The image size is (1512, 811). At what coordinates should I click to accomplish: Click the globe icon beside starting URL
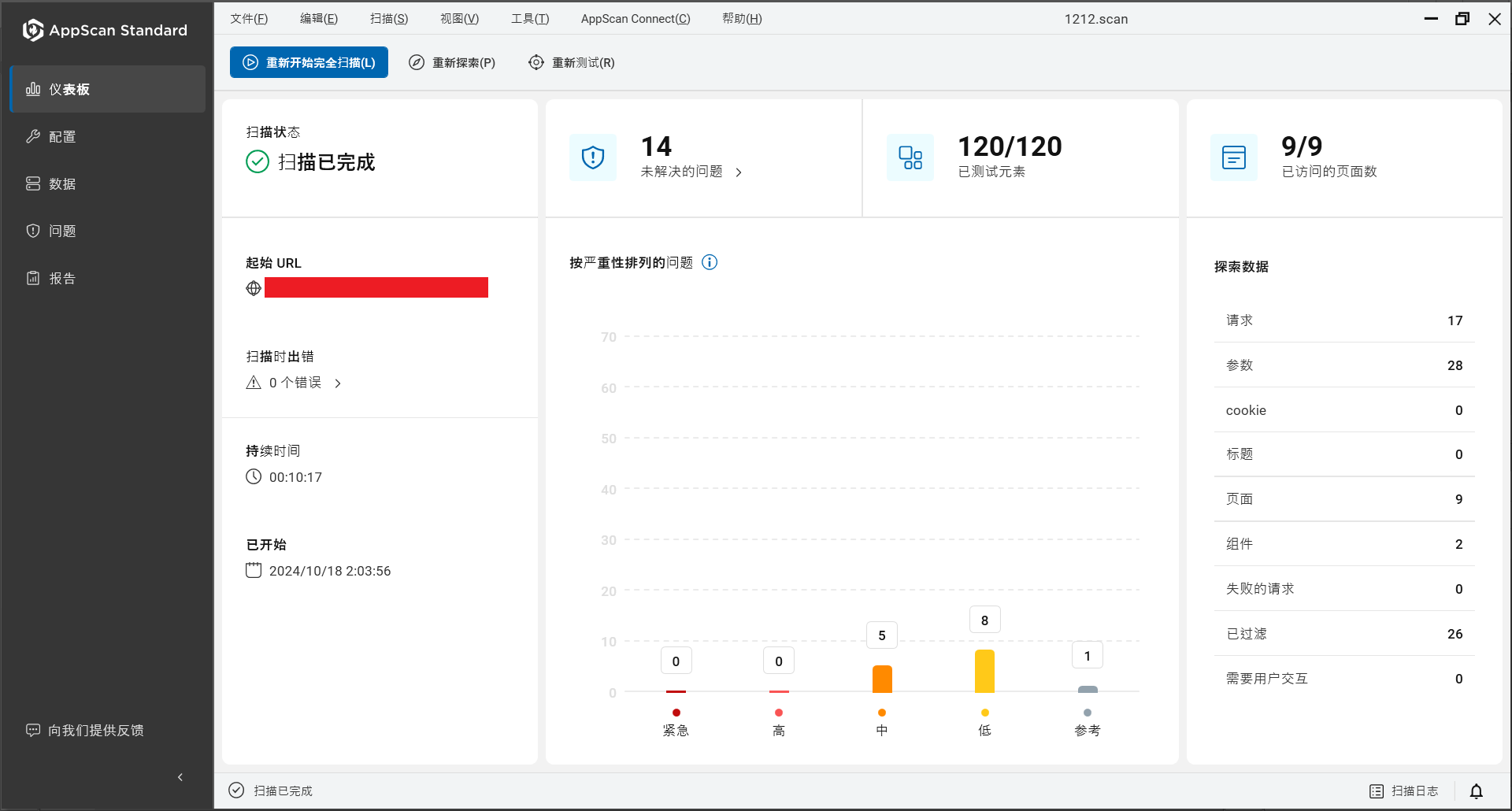pyautogui.click(x=254, y=288)
